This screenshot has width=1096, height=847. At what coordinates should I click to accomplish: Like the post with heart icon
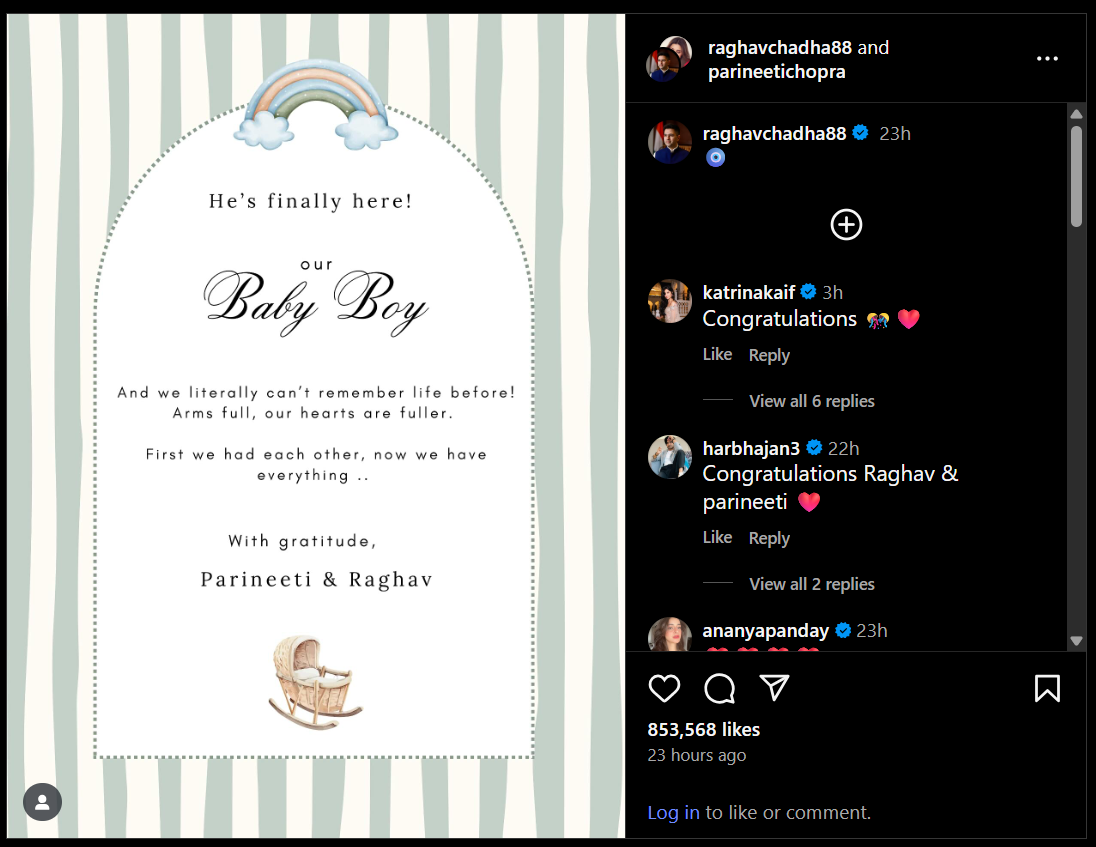(664, 688)
